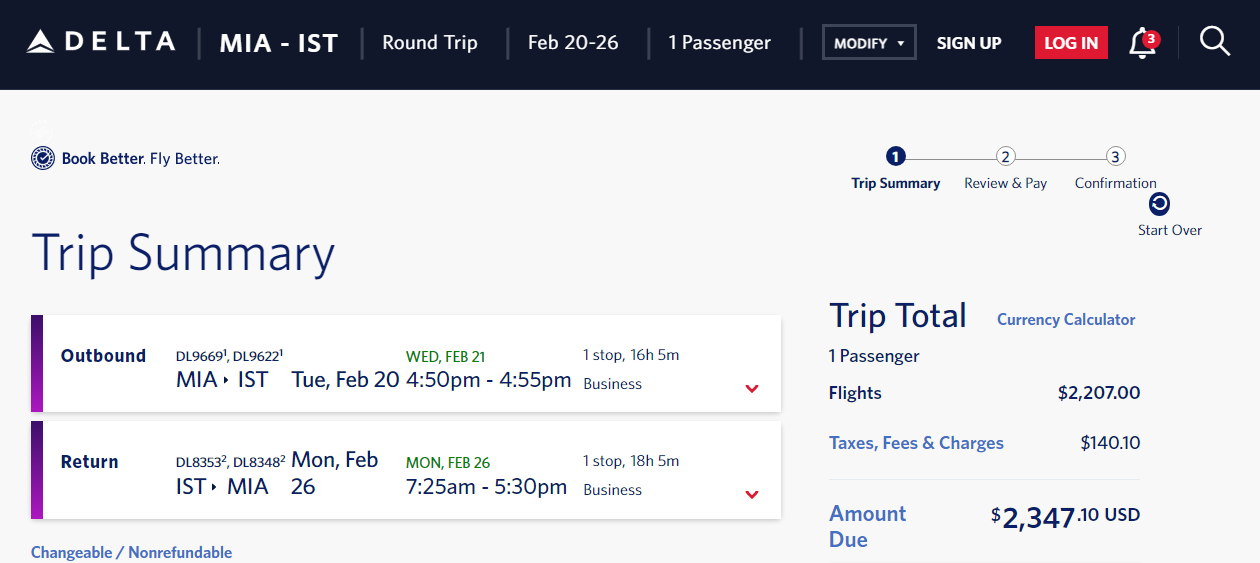Expand the Return flight details chevron
The width and height of the screenshot is (1260, 563).
(x=752, y=495)
